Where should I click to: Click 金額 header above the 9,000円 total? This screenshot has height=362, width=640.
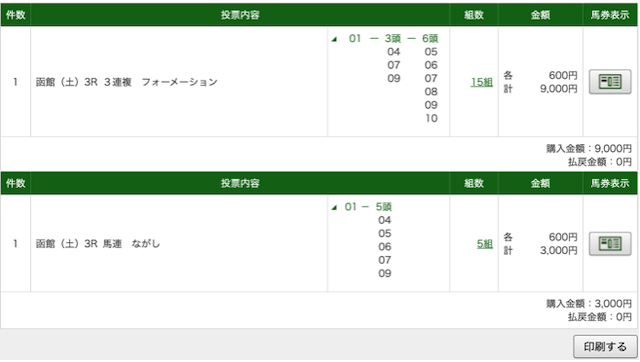pyautogui.click(x=540, y=15)
